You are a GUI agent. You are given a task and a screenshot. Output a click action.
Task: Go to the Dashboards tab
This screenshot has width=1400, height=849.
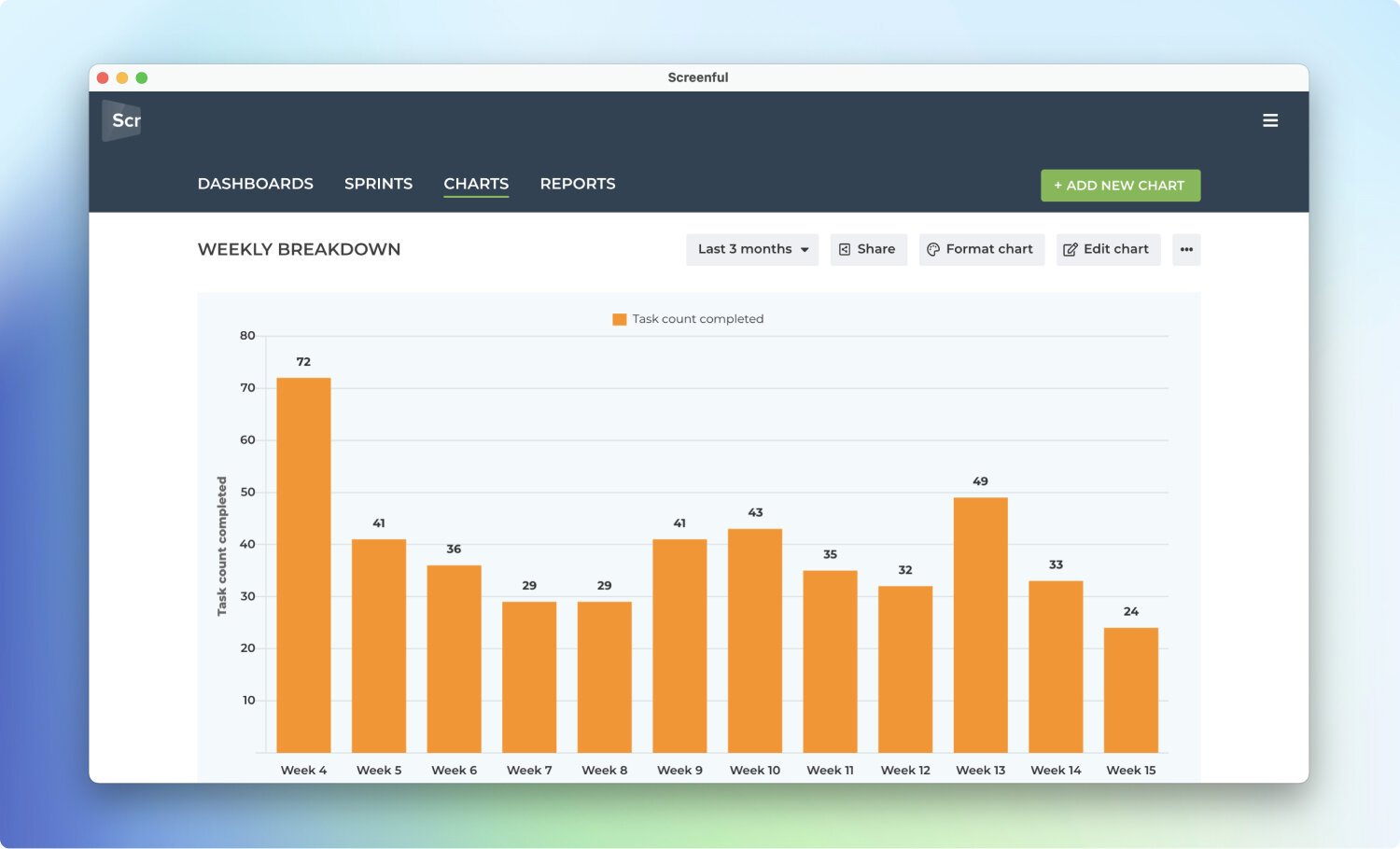[256, 184]
